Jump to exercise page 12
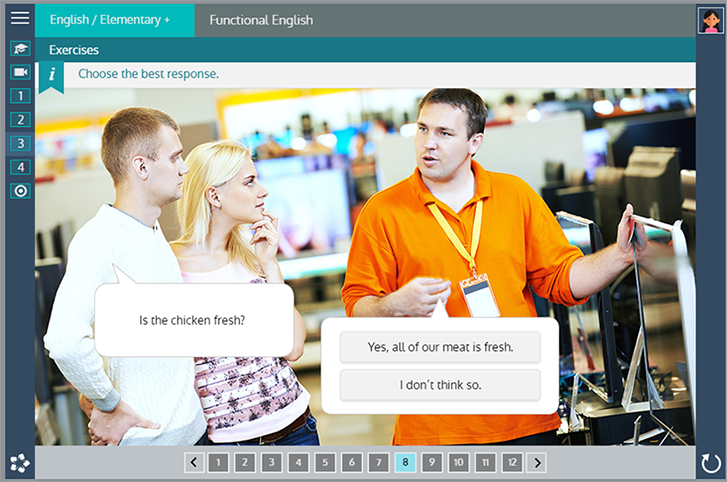Screen dimensions: 727x482 tap(511, 462)
